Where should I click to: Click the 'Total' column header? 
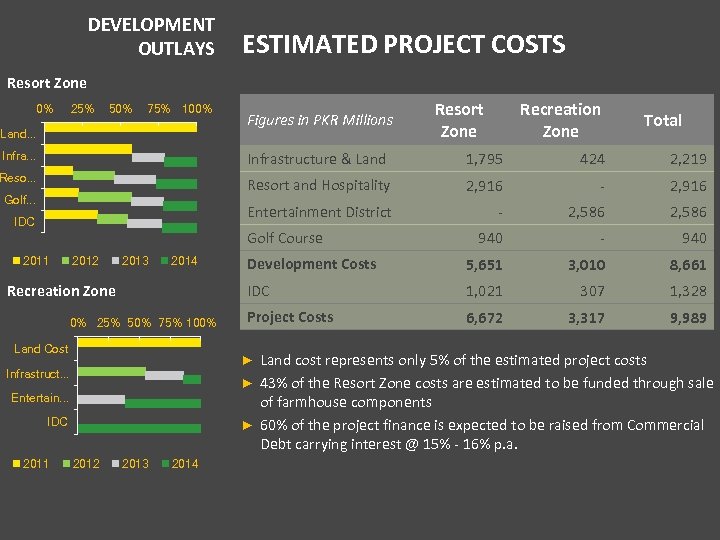[x=663, y=120]
